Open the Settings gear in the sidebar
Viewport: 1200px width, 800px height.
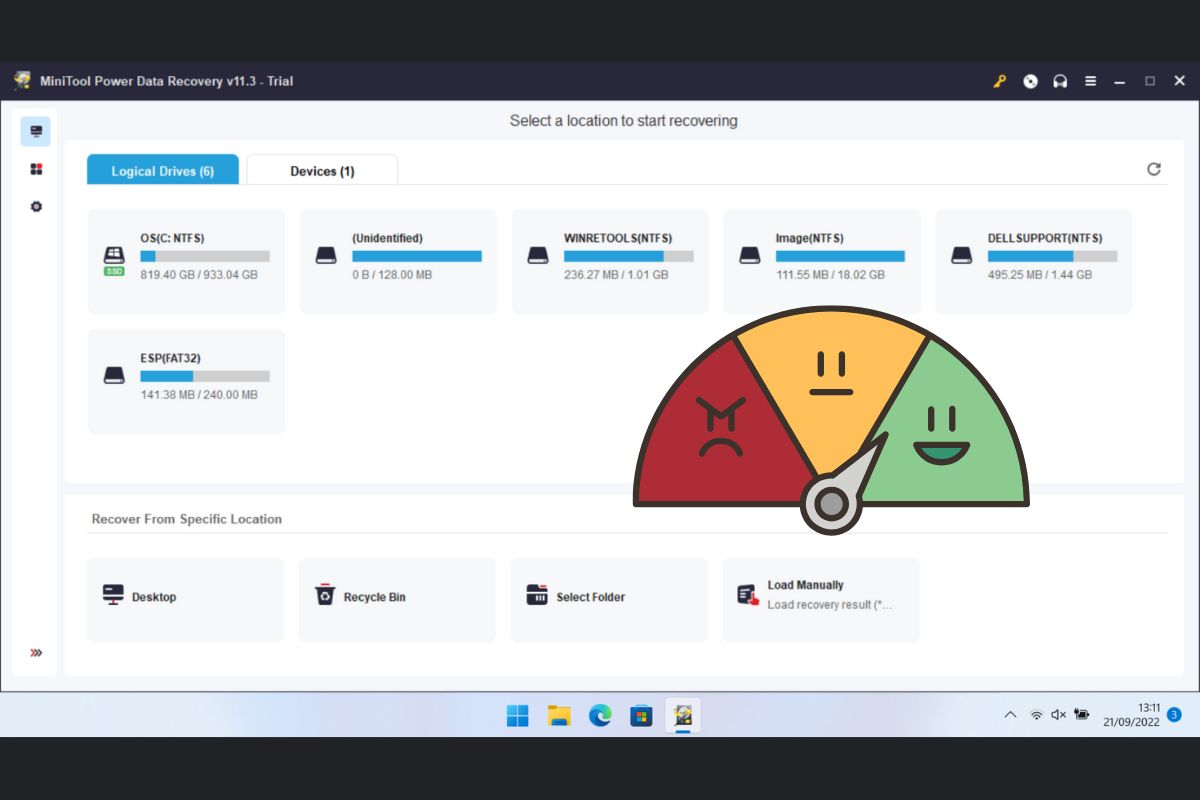[36, 206]
